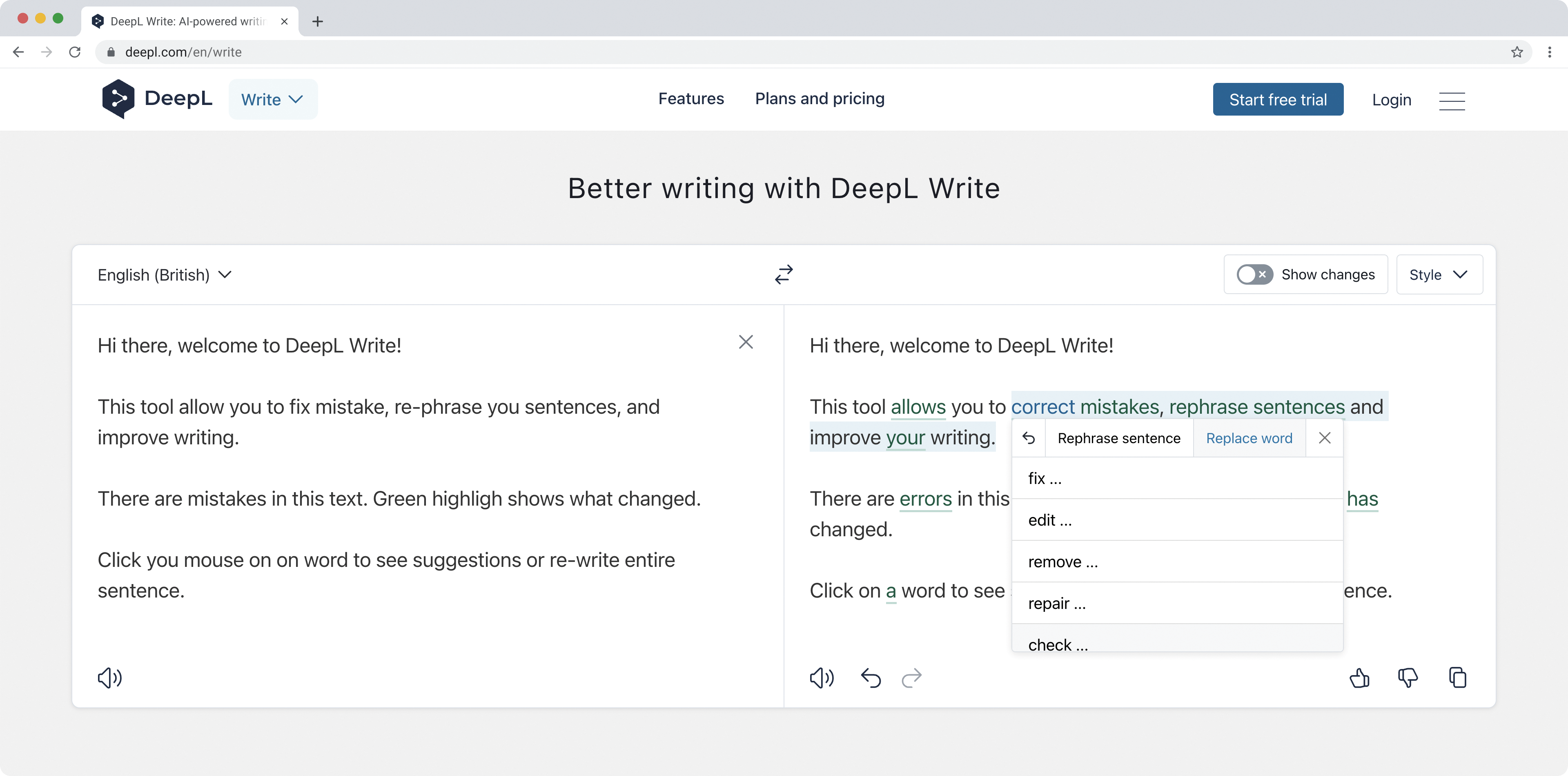1568x776 pixels.
Task: Click the Start free trial button
Action: click(x=1278, y=99)
